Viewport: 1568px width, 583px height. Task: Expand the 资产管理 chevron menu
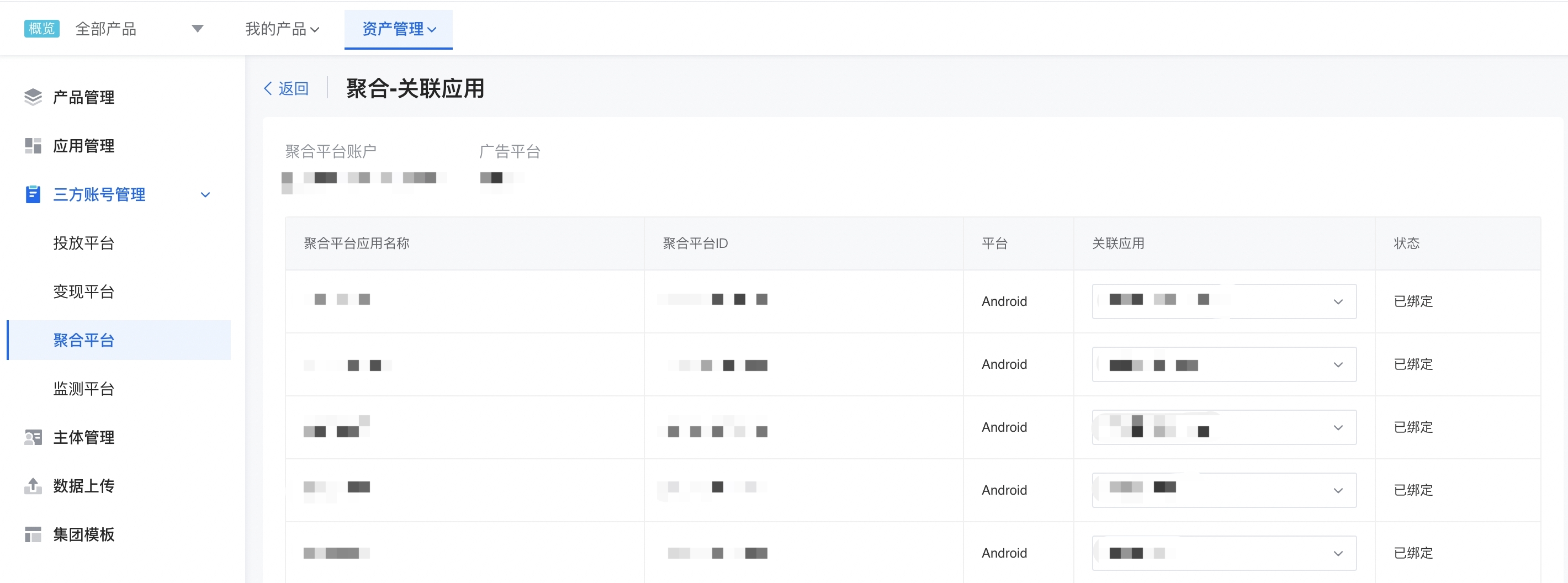(433, 29)
